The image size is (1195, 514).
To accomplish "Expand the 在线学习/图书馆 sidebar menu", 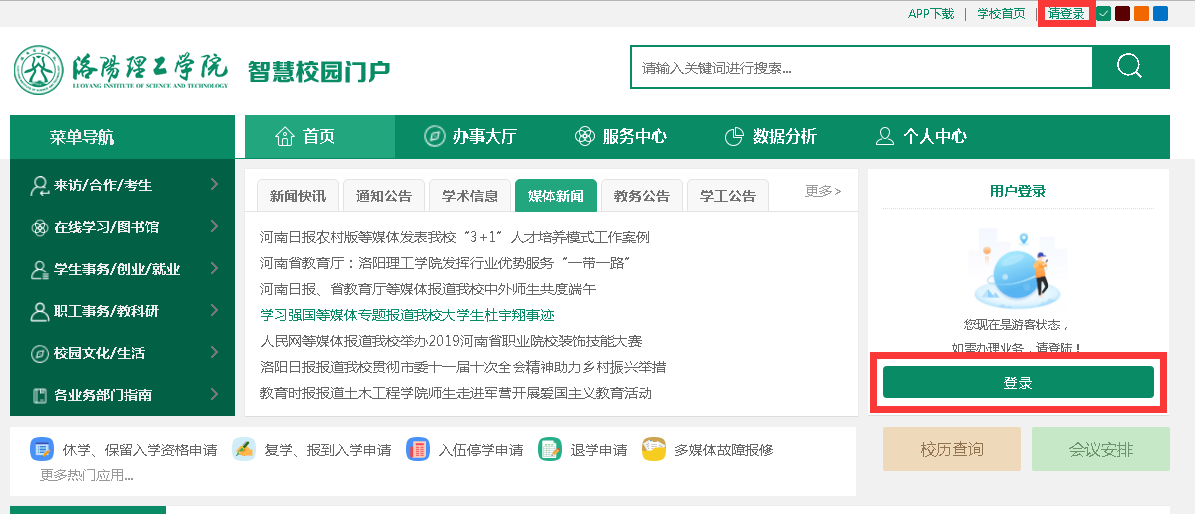I will 122,227.
